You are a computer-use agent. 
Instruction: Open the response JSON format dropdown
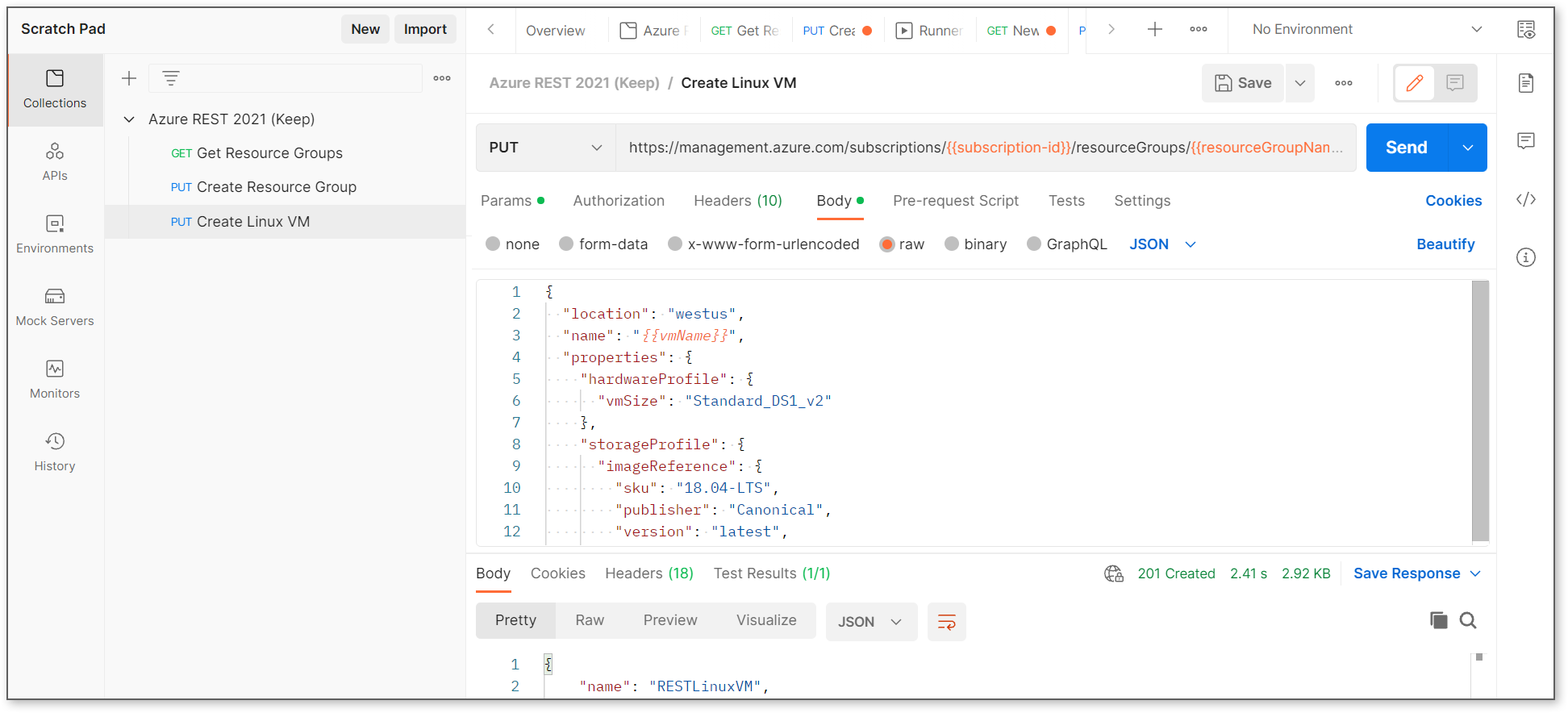click(x=871, y=622)
